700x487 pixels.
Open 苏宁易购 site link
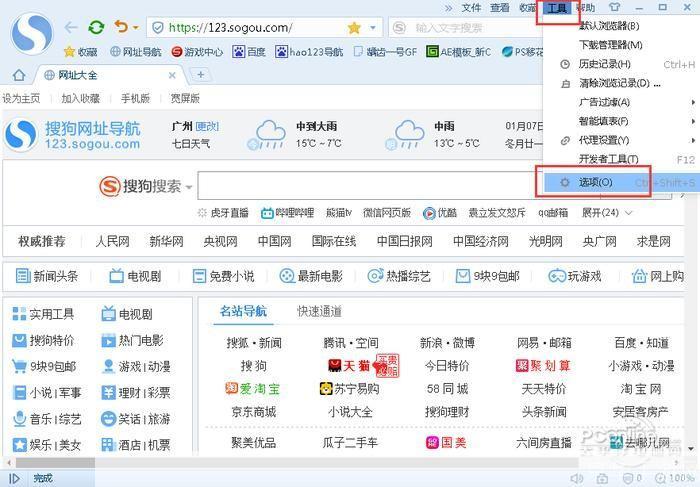[x=350, y=389]
